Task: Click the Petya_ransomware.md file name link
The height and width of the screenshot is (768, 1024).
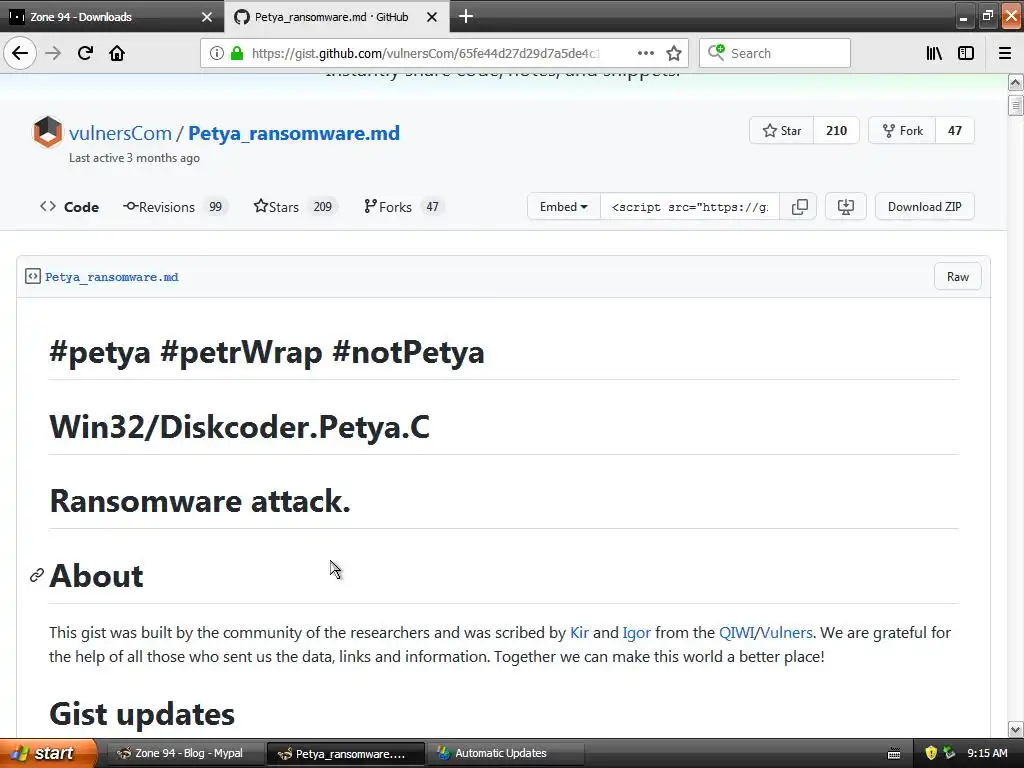Action: [x=112, y=277]
